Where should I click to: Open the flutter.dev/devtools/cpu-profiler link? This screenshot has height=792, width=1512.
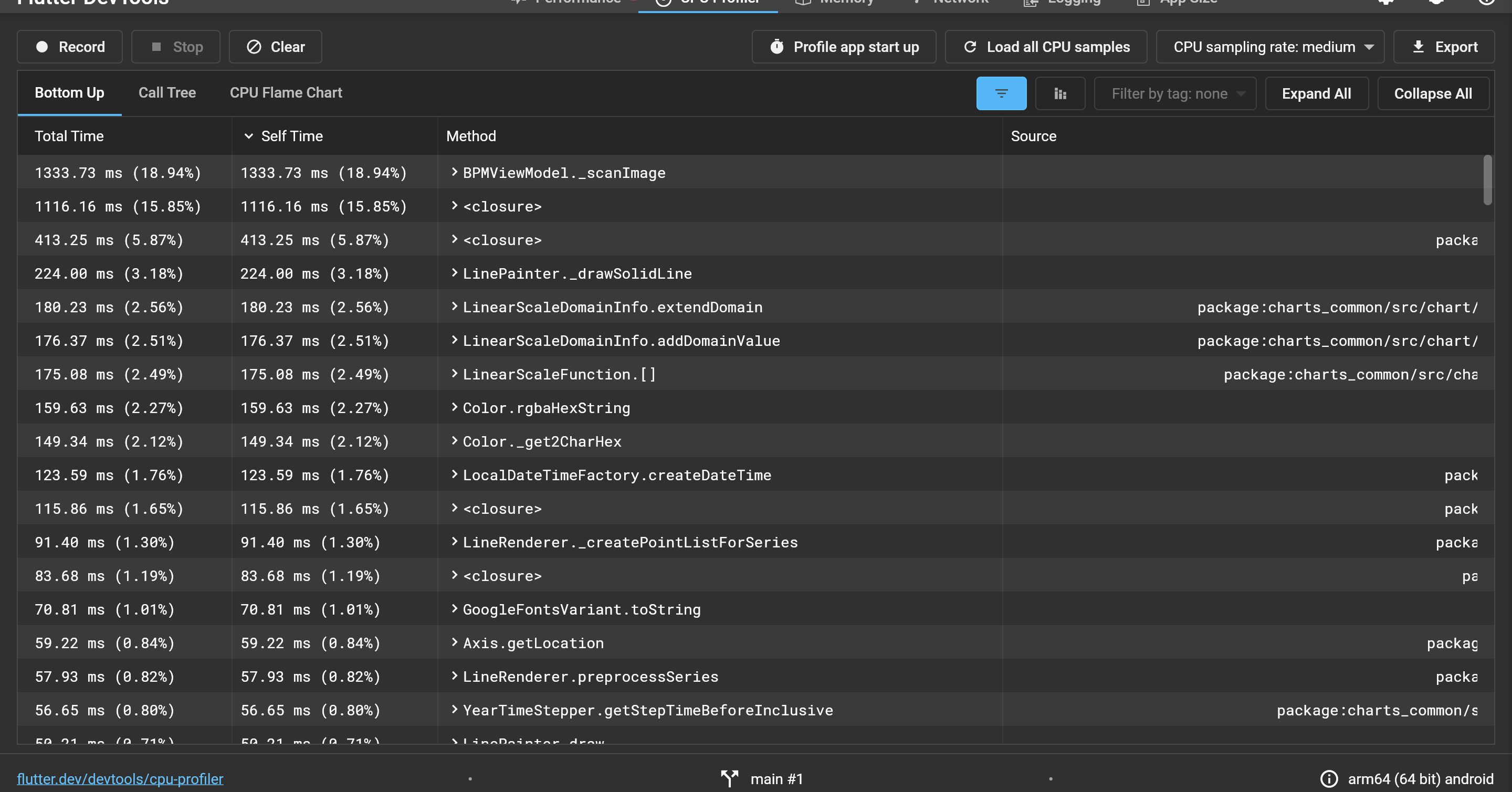point(120,778)
